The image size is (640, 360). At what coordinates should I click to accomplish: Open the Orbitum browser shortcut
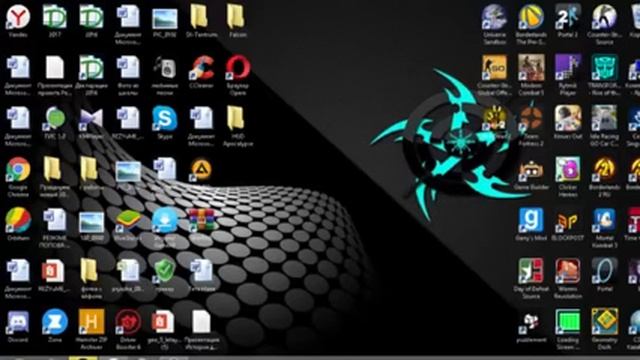(x=18, y=221)
